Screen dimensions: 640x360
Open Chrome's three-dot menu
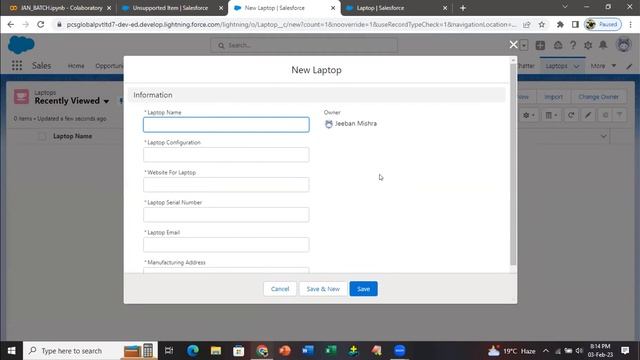630,24
